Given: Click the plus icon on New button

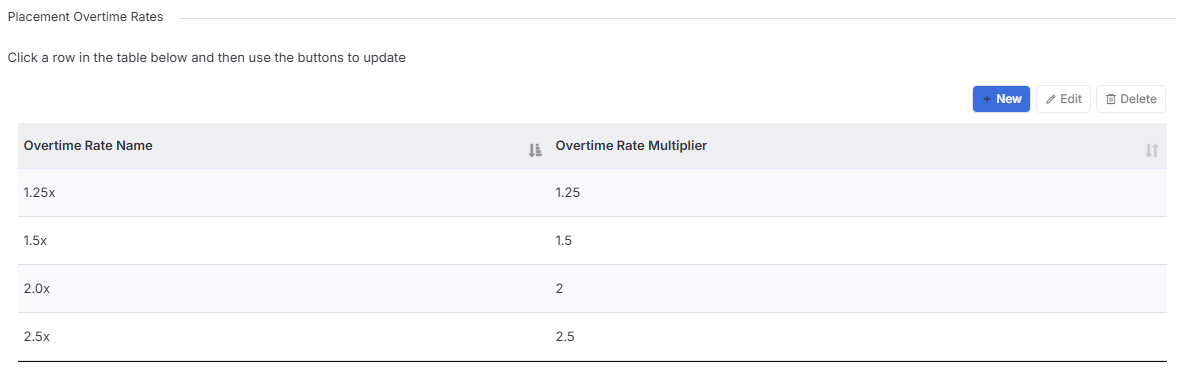Looking at the screenshot, I should coord(987,99).
